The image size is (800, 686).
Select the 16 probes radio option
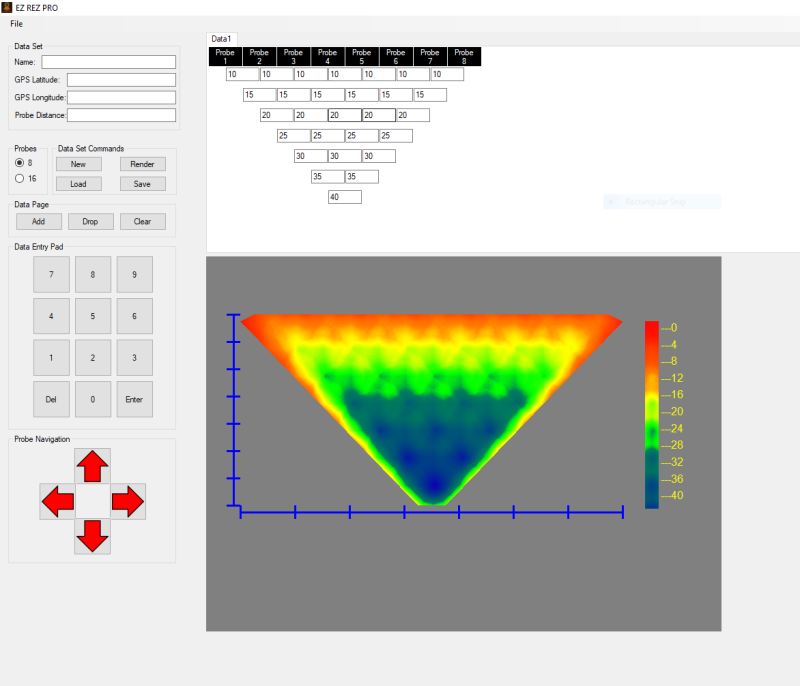20,178
